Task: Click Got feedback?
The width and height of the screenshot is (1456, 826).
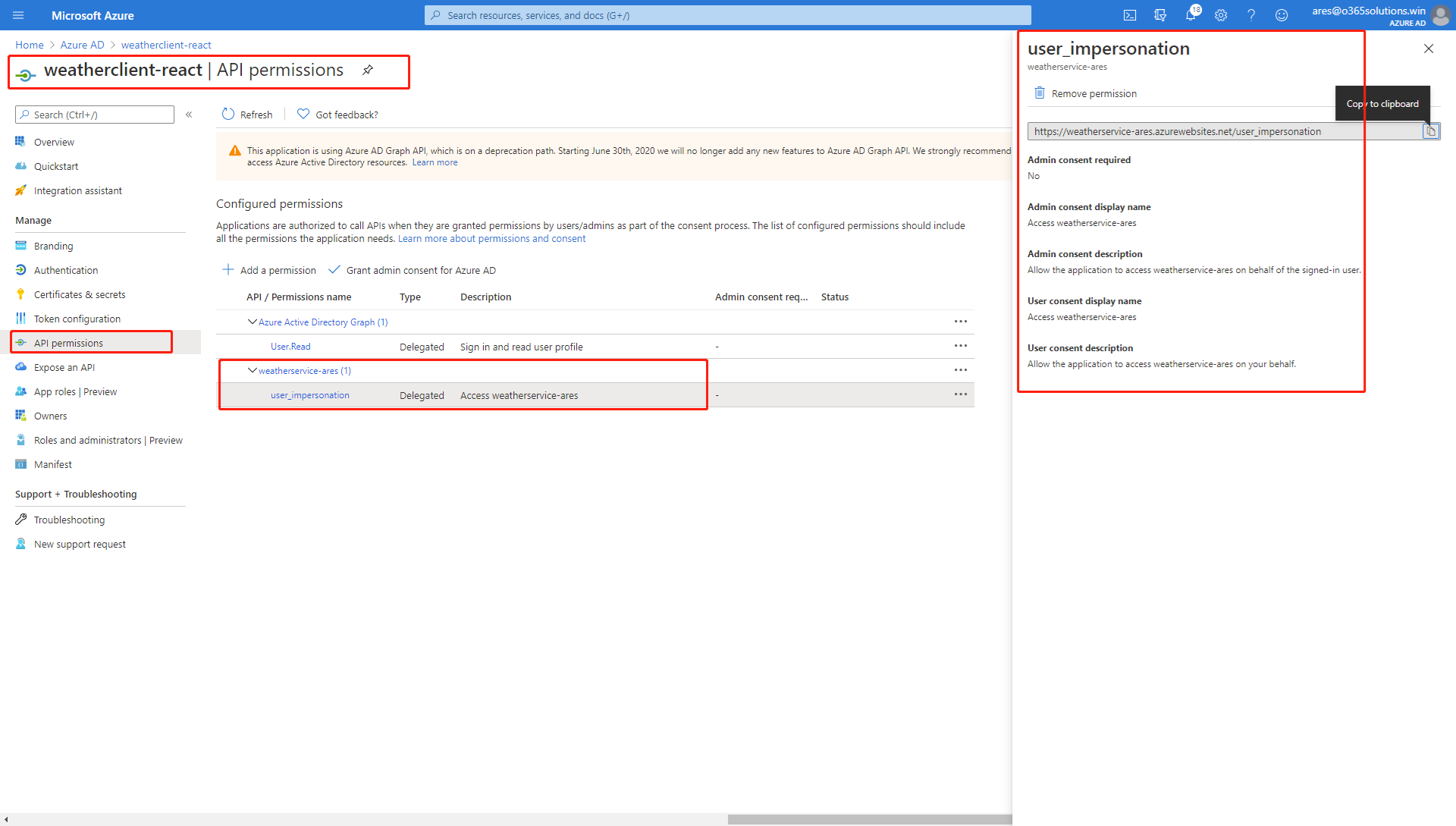Action: coord(337,115)
